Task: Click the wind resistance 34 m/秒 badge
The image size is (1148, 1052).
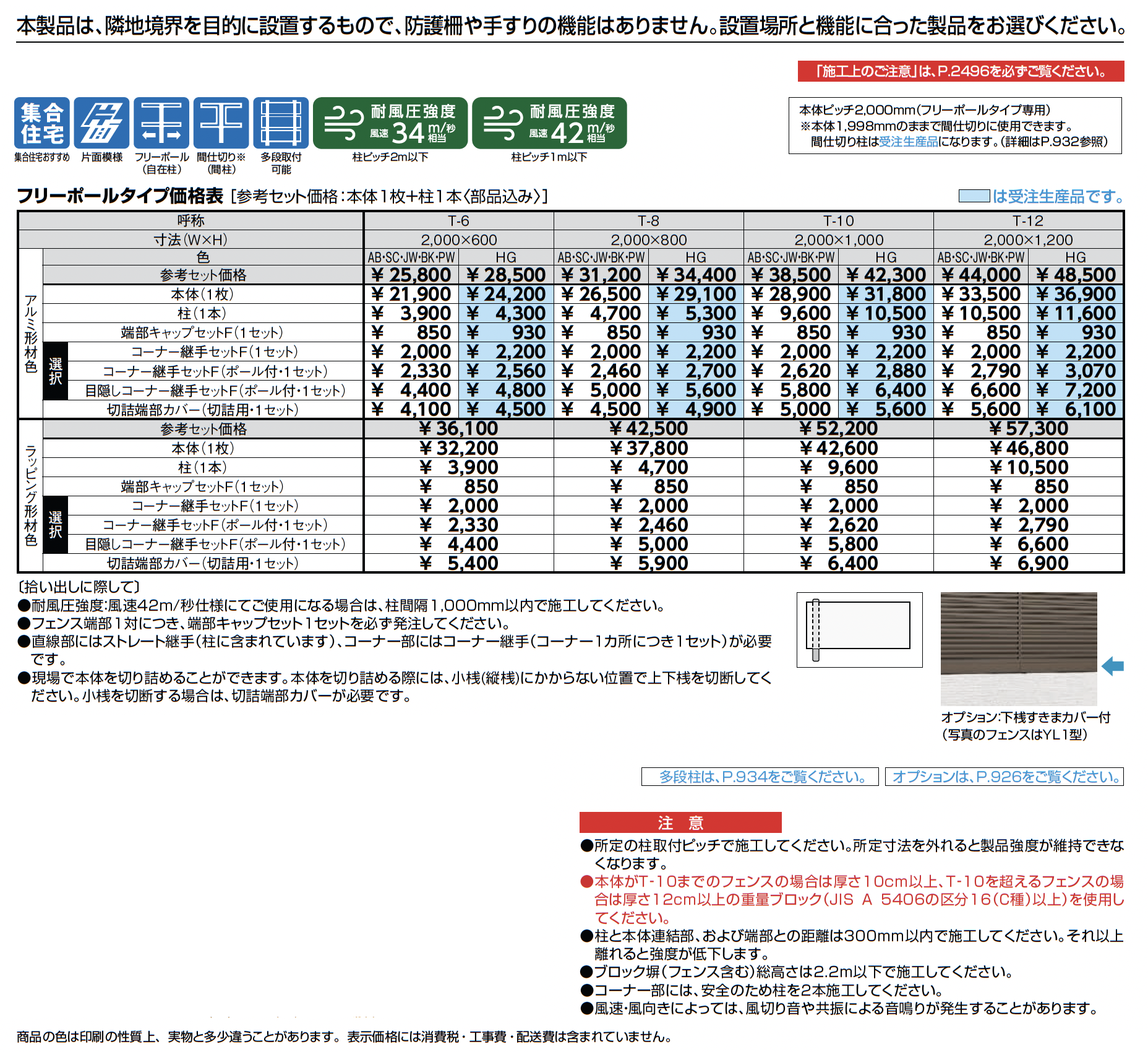Action: (390, 123)
